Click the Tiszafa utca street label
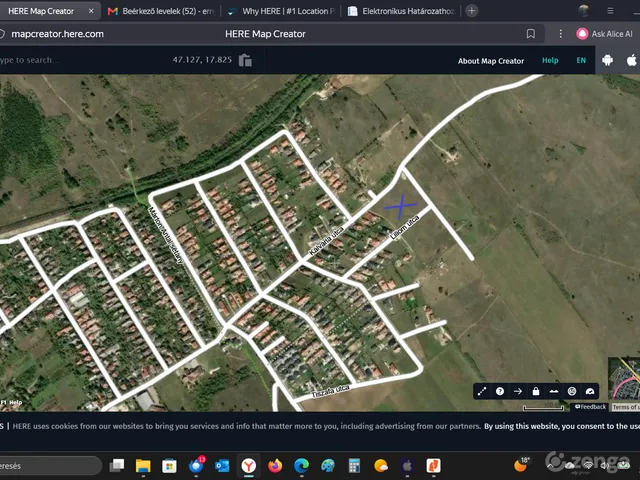Viewport: 640px width, 480px height. pyautogui.click(x=331, y=391)
